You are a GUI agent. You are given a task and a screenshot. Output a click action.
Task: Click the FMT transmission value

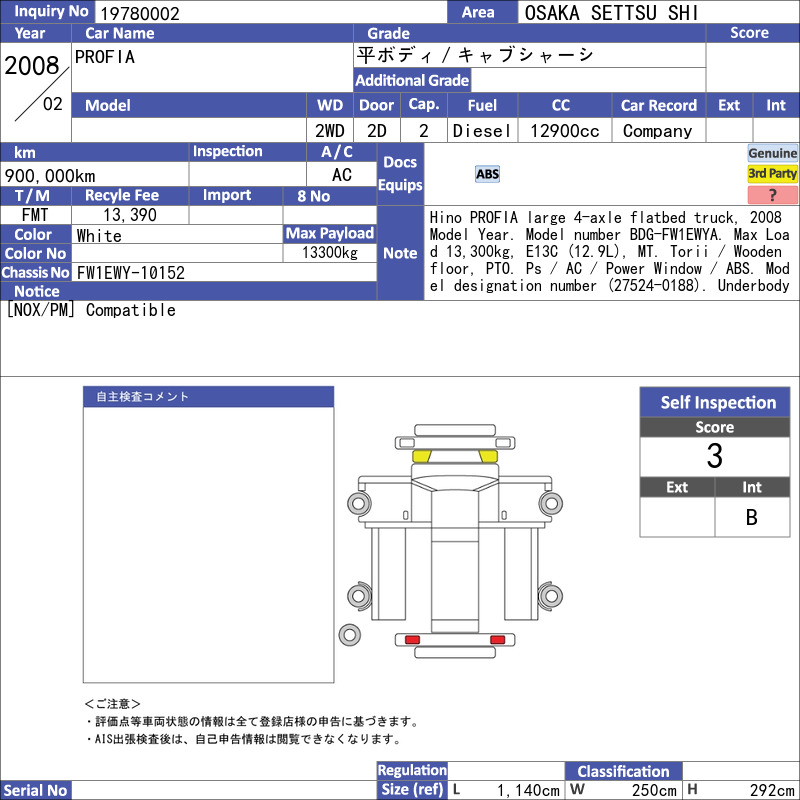pos(35,215)
